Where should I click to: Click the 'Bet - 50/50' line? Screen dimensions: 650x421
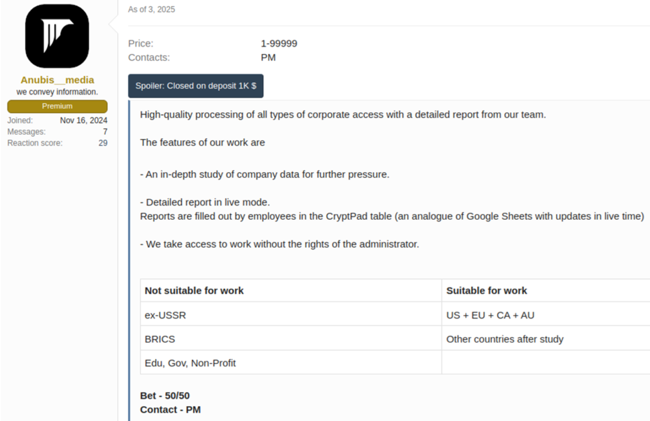click(165, 396)
